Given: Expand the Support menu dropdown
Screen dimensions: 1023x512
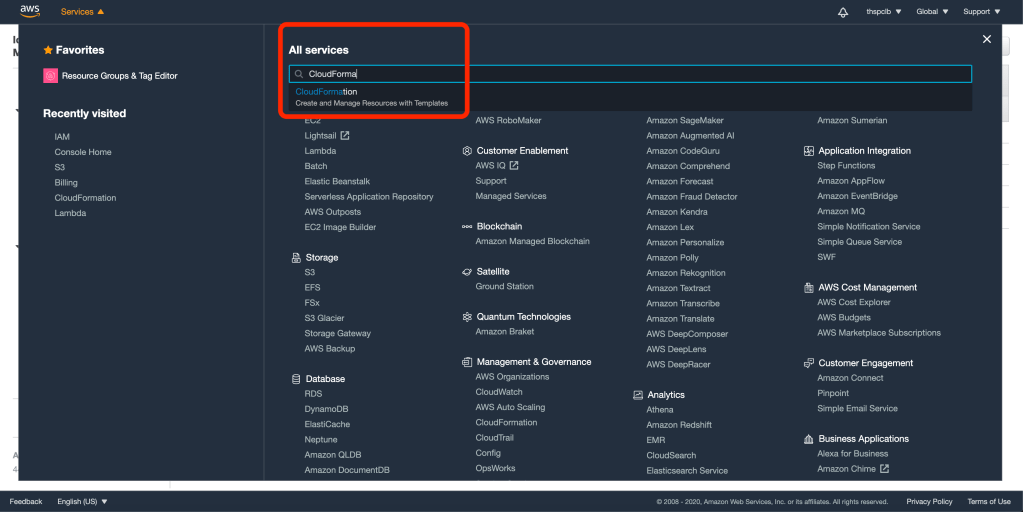Looking at the screenshot, I should tap(980, 12).
